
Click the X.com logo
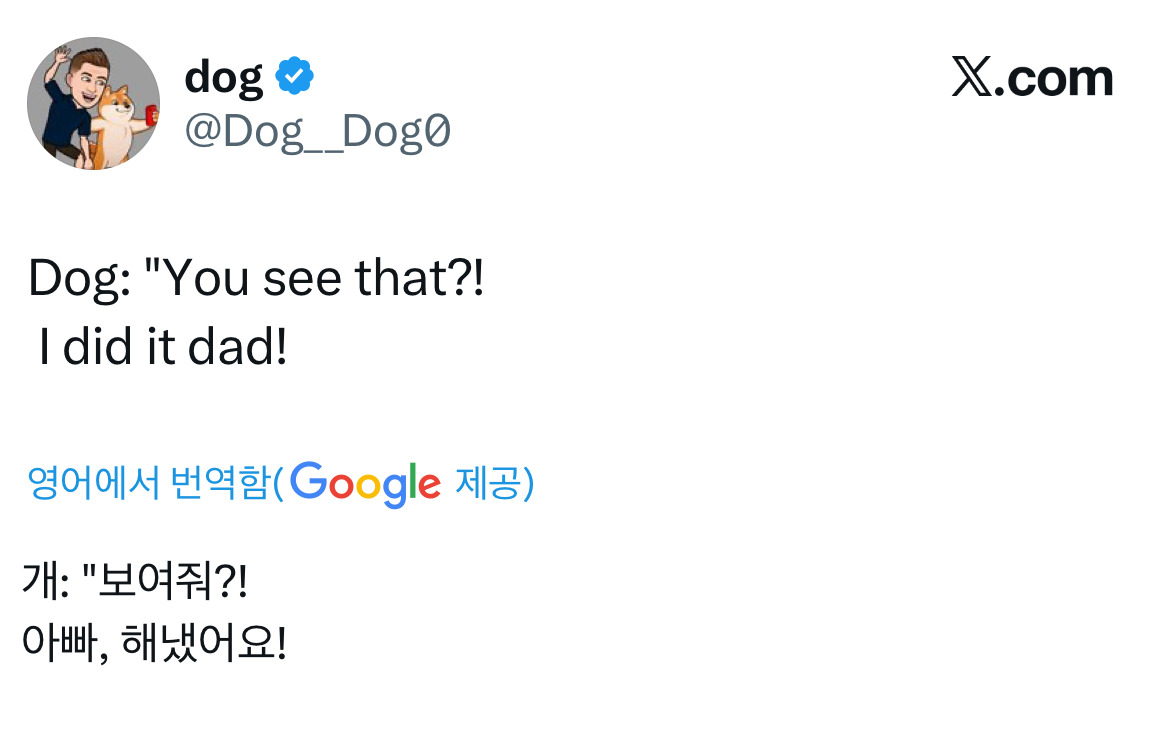1032,78
